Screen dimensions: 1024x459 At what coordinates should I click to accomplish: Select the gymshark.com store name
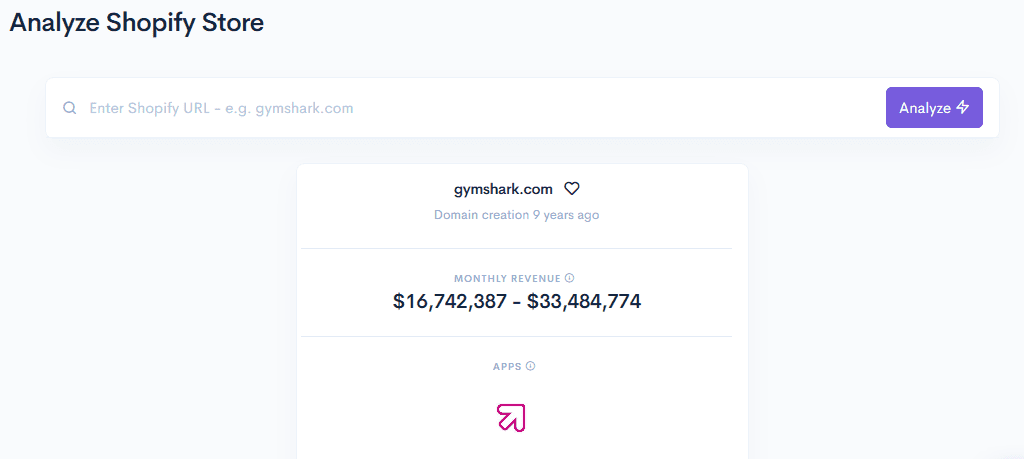click(503, 189)
